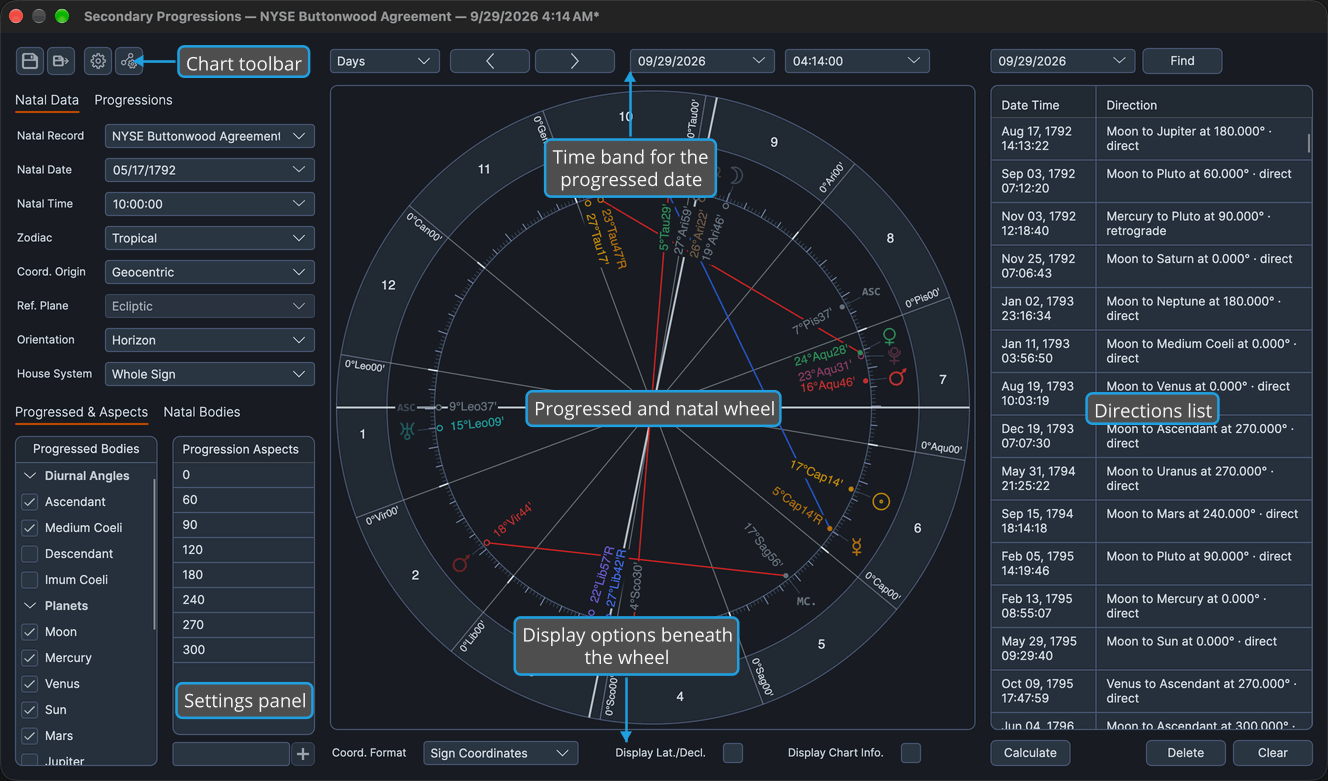Screen dimensions: 1328x781
Task: Step back with the left chevron button
Action: coord(490,61)
